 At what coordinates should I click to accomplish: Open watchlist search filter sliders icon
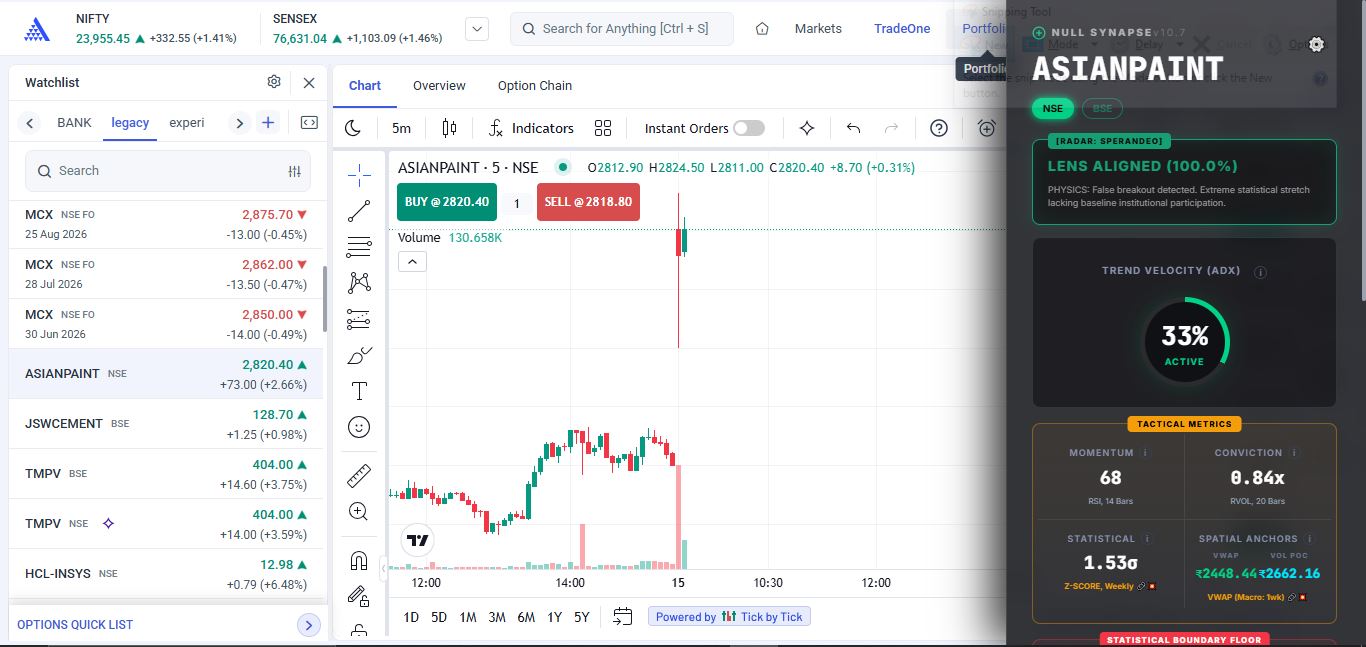click(294, 171)
